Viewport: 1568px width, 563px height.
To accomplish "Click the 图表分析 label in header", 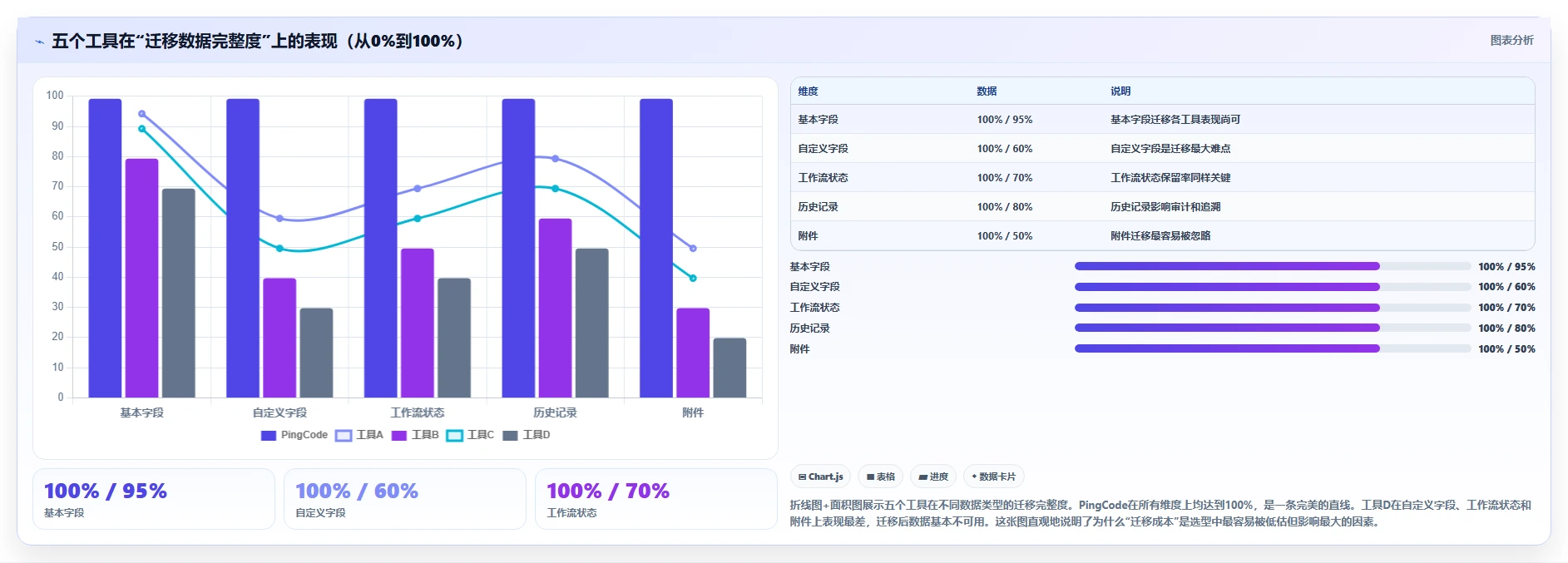I will click(x=1511, y=40).
